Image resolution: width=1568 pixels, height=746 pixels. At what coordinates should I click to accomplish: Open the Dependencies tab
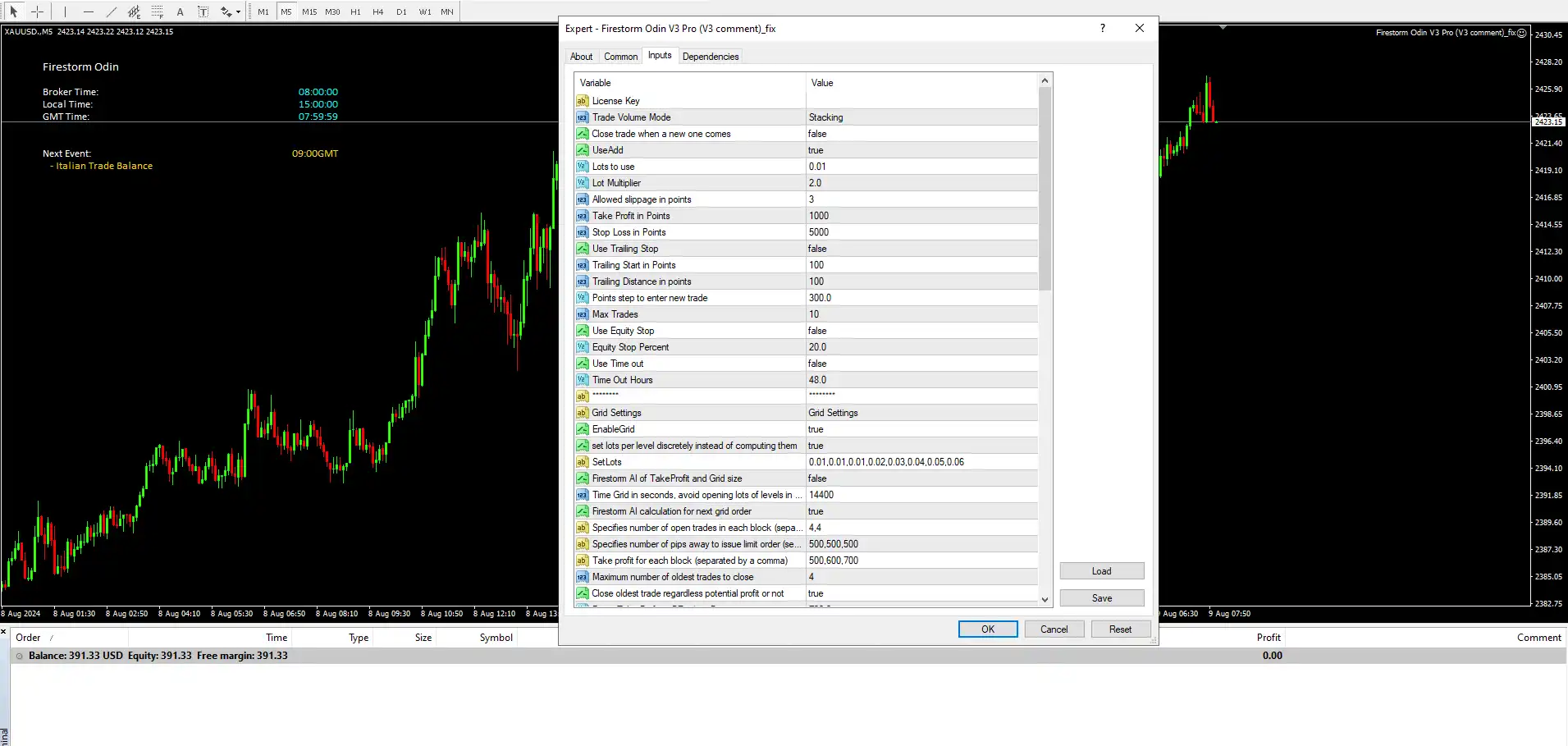point(711,57)
